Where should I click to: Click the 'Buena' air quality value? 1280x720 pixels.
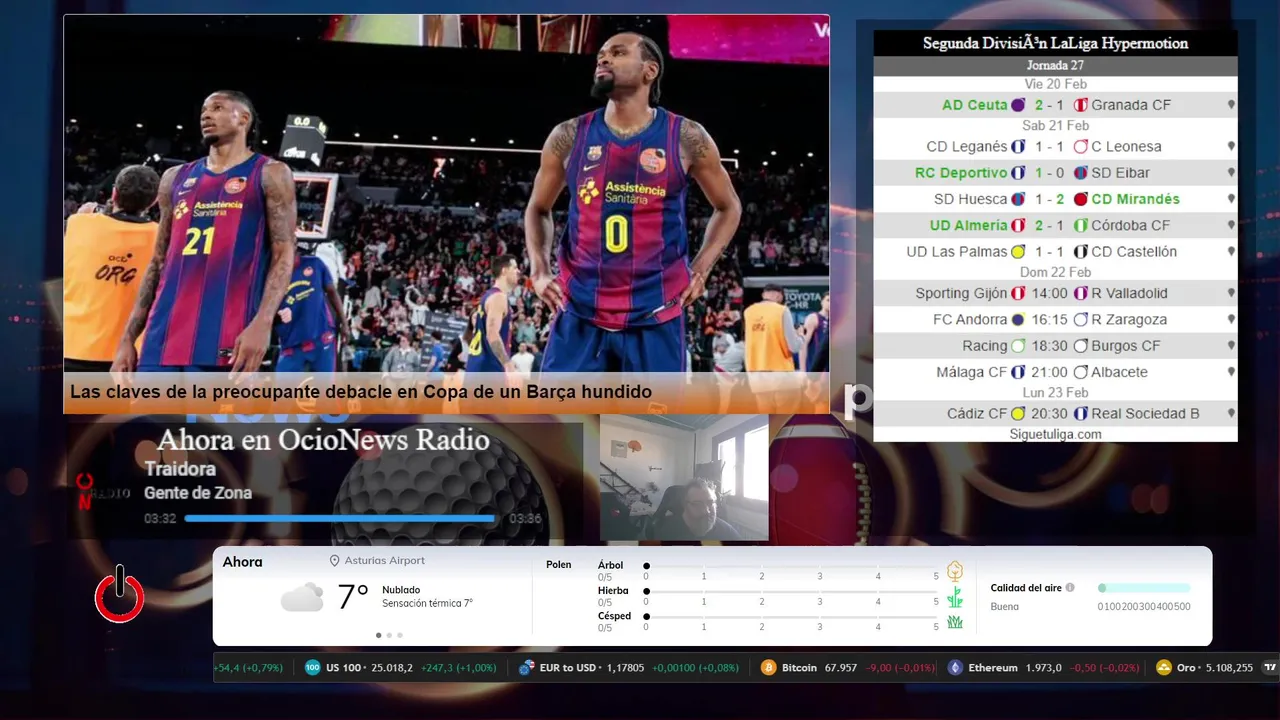[1005, 607]
